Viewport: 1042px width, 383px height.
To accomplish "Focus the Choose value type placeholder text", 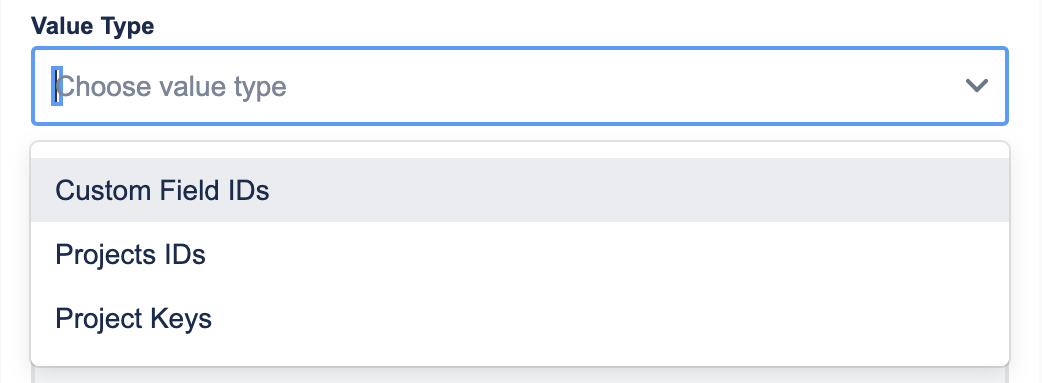I will tap(171, 86).
